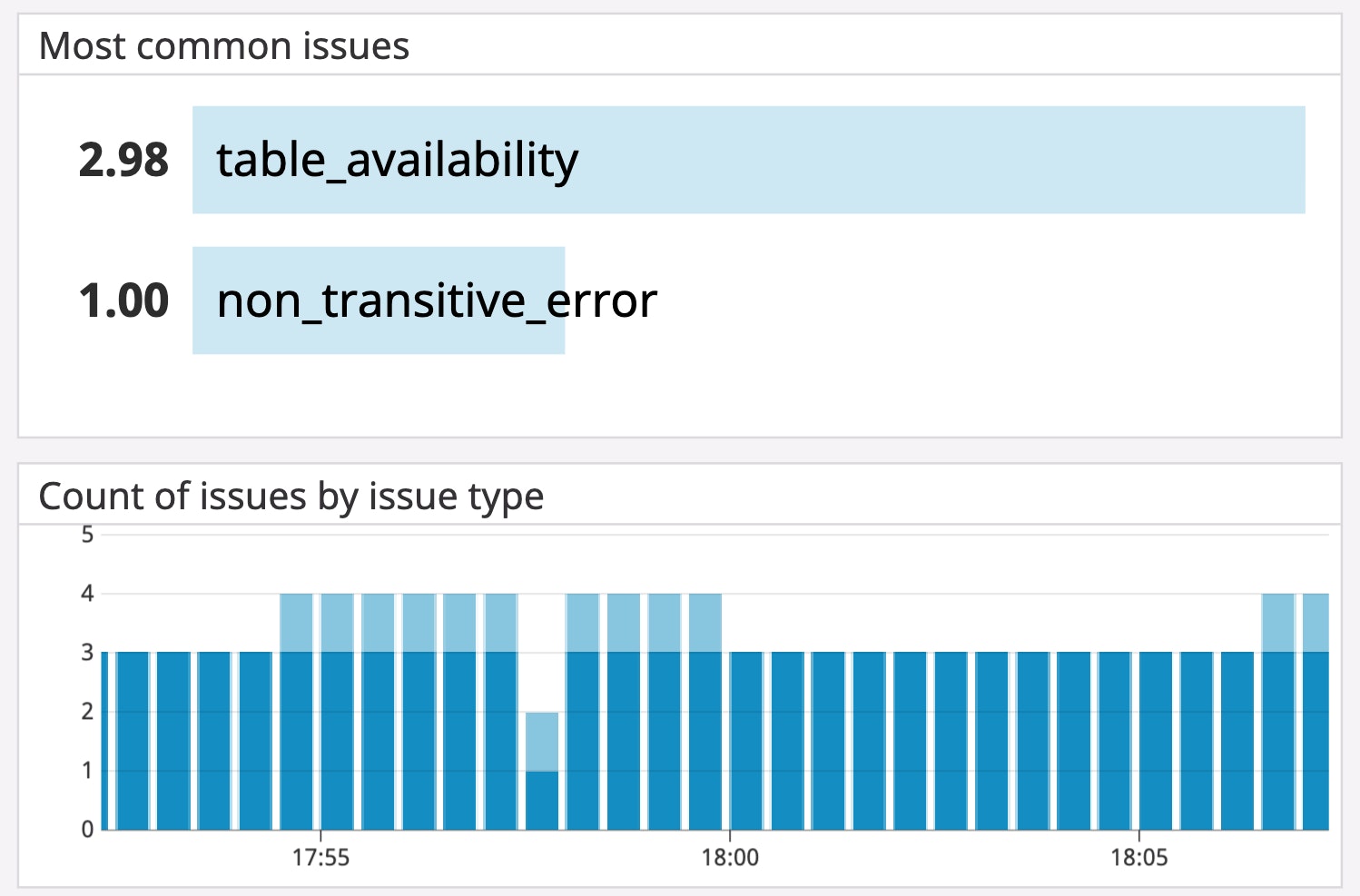The width and height of the screenshot is (1360, 896).
Task: Select the light blue segment of the rightmost bar
Action: (1316, 623)
